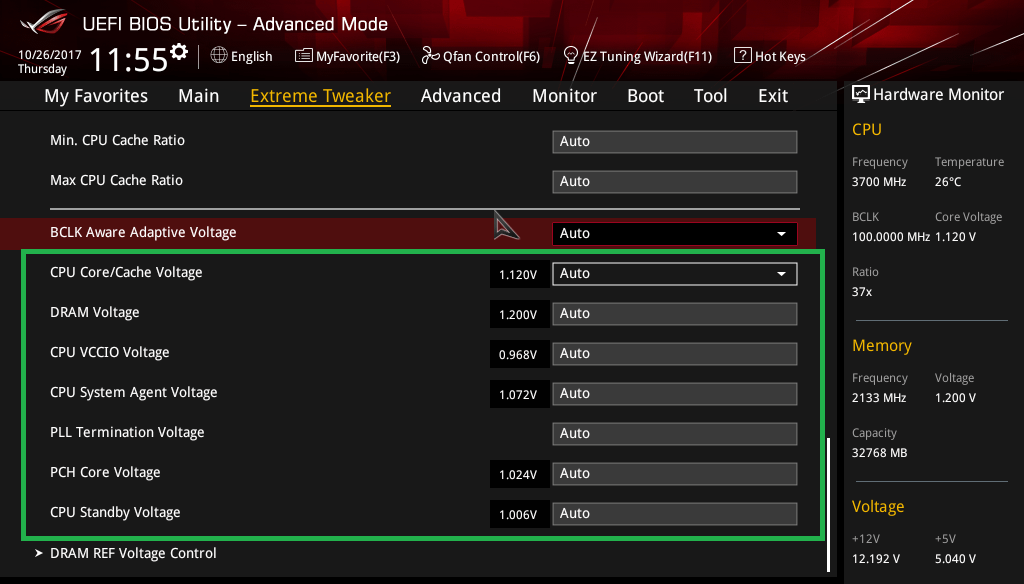Screen dimensions: 1024x584
Task: Click the globe language icon
Action: (219, 56)
